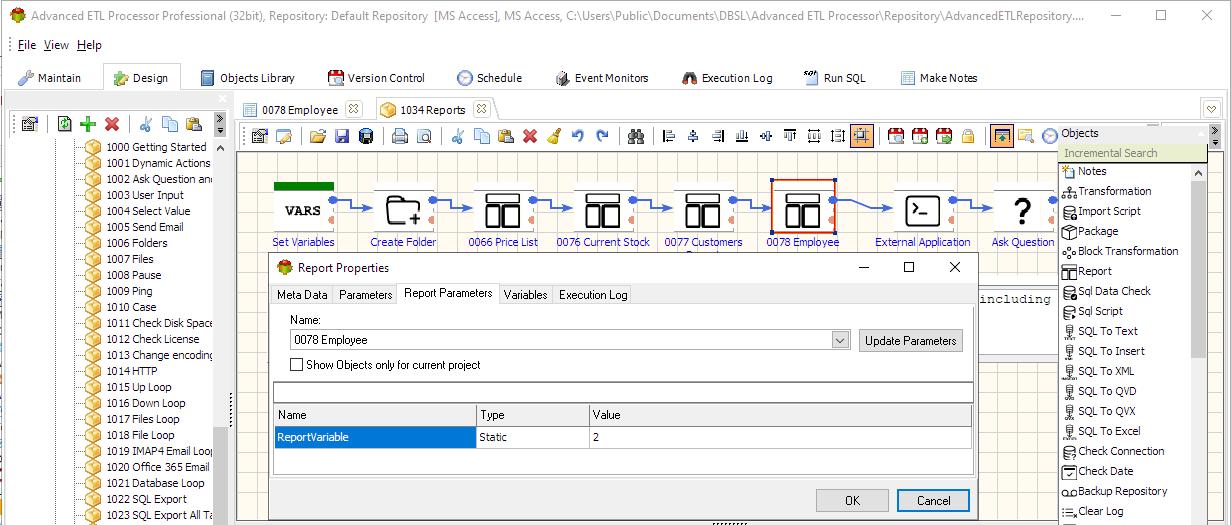Open the Name combo box dropdown arrow
This screenshot has width=1231, height=525.
point(840,340)
